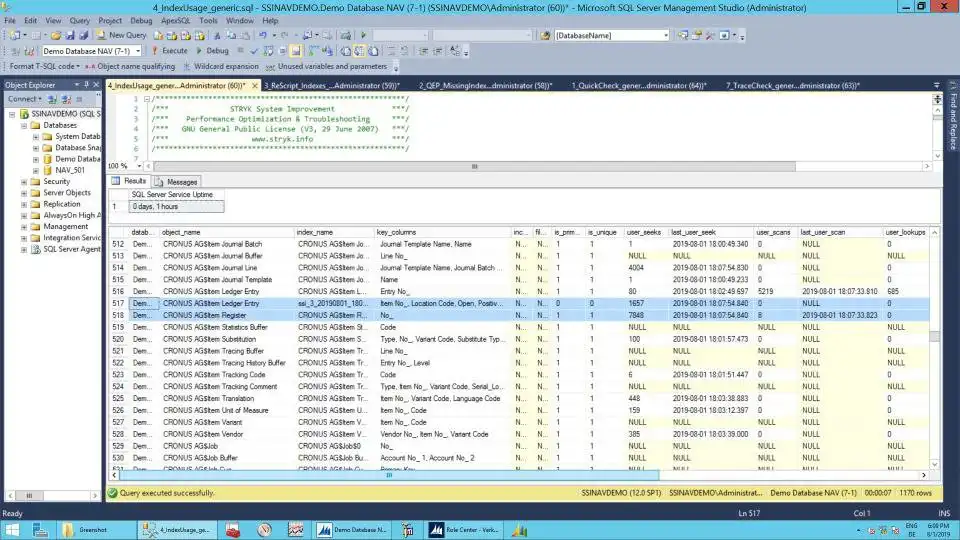960x540 pixels.
Task: Switch to the 7_TraceCheck_gener tab
Action: click(x=793, y=86)
